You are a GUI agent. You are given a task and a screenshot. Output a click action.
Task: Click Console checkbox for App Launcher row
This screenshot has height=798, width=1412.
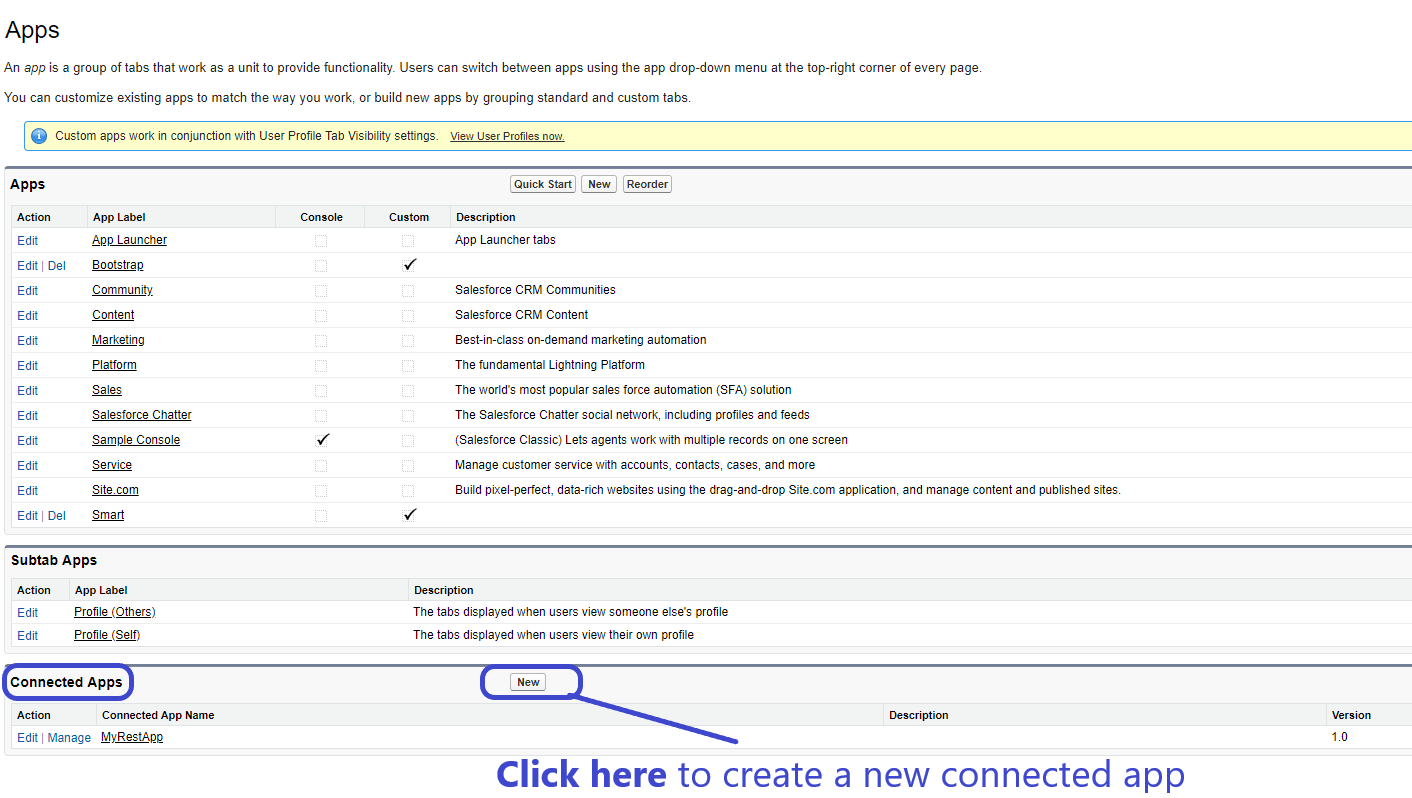click(x=321, y=240)
